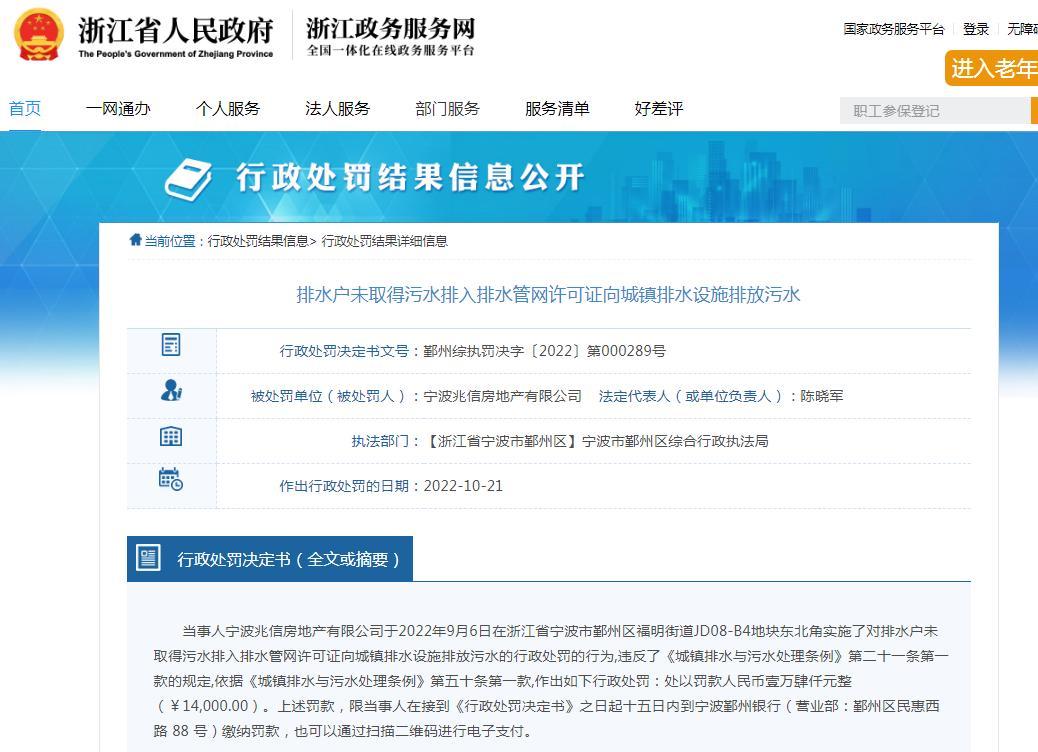Image resolution: width=1038 pixels, height=752 pixels.
Task: Click 行政处罚结果详细信息 breadcrumb
Action: pos(385,241)
